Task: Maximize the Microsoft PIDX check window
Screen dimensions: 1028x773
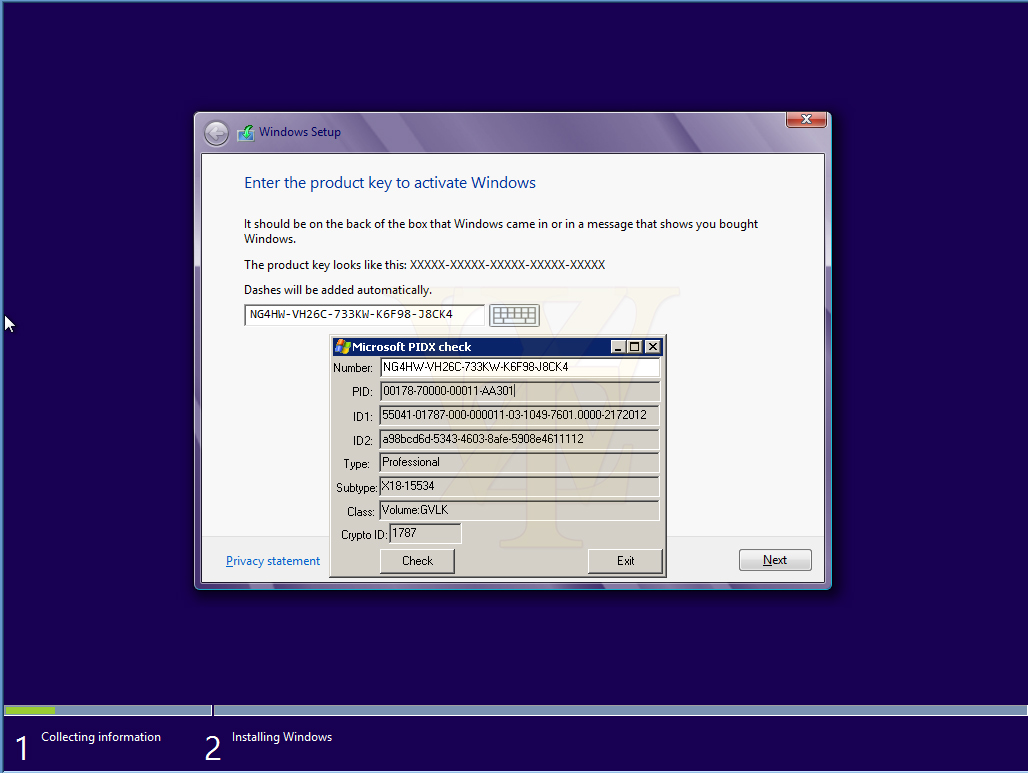Action: point(635,347)
